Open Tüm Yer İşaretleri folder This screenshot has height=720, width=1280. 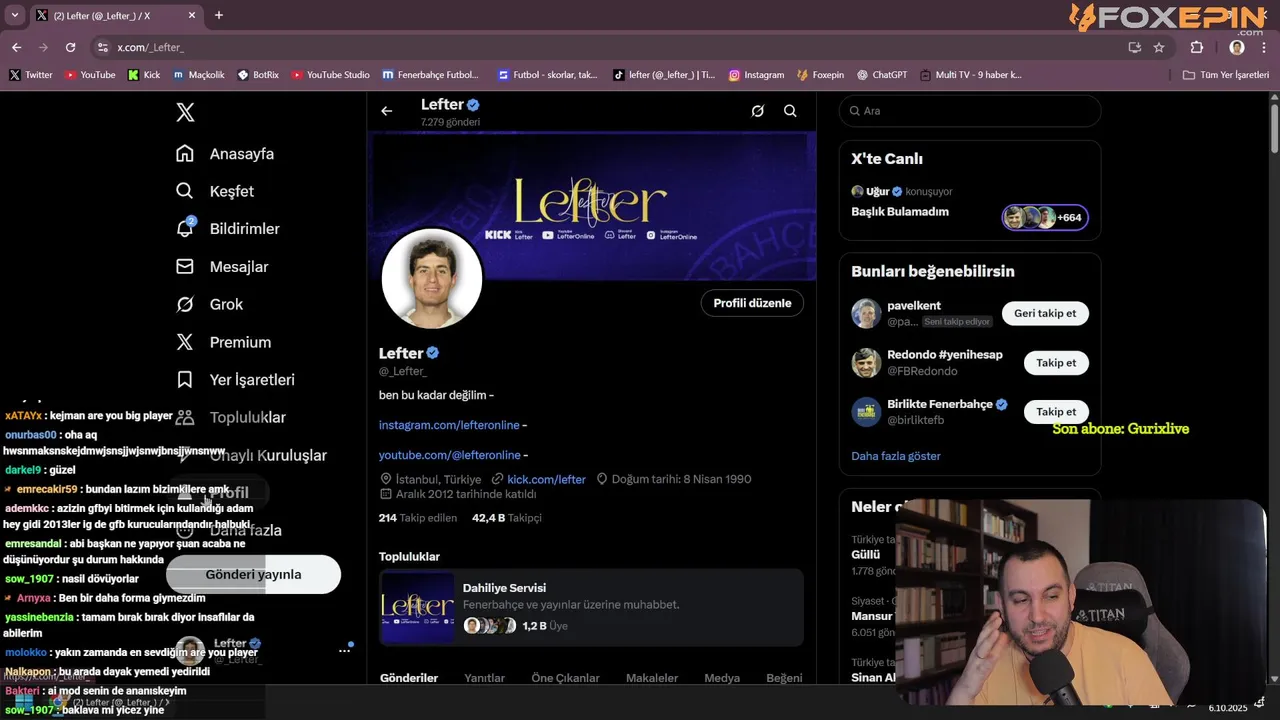(x=1226, y=75)
